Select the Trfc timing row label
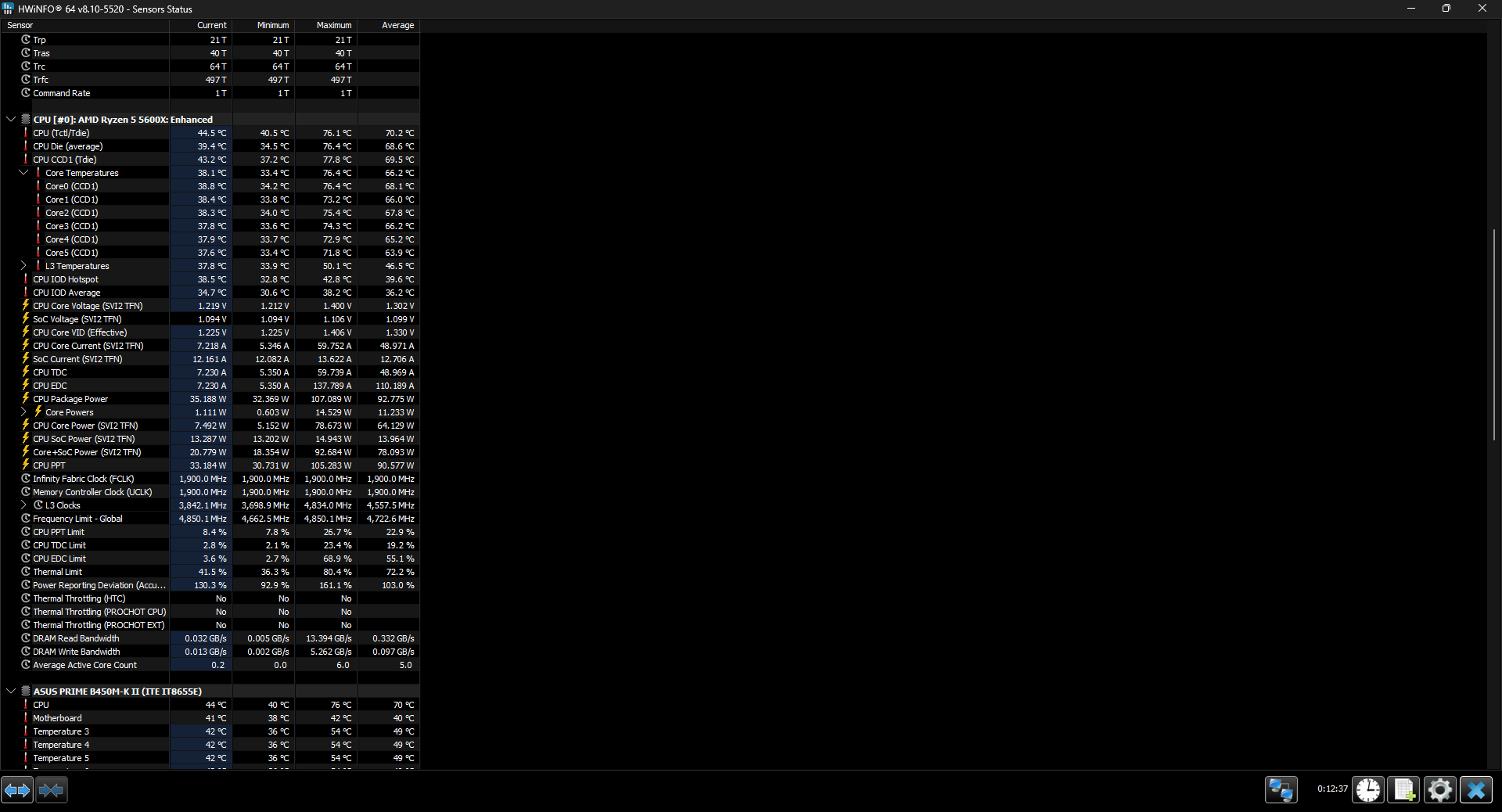Viewport: 1502px width, 812px height. pos(41,80)
